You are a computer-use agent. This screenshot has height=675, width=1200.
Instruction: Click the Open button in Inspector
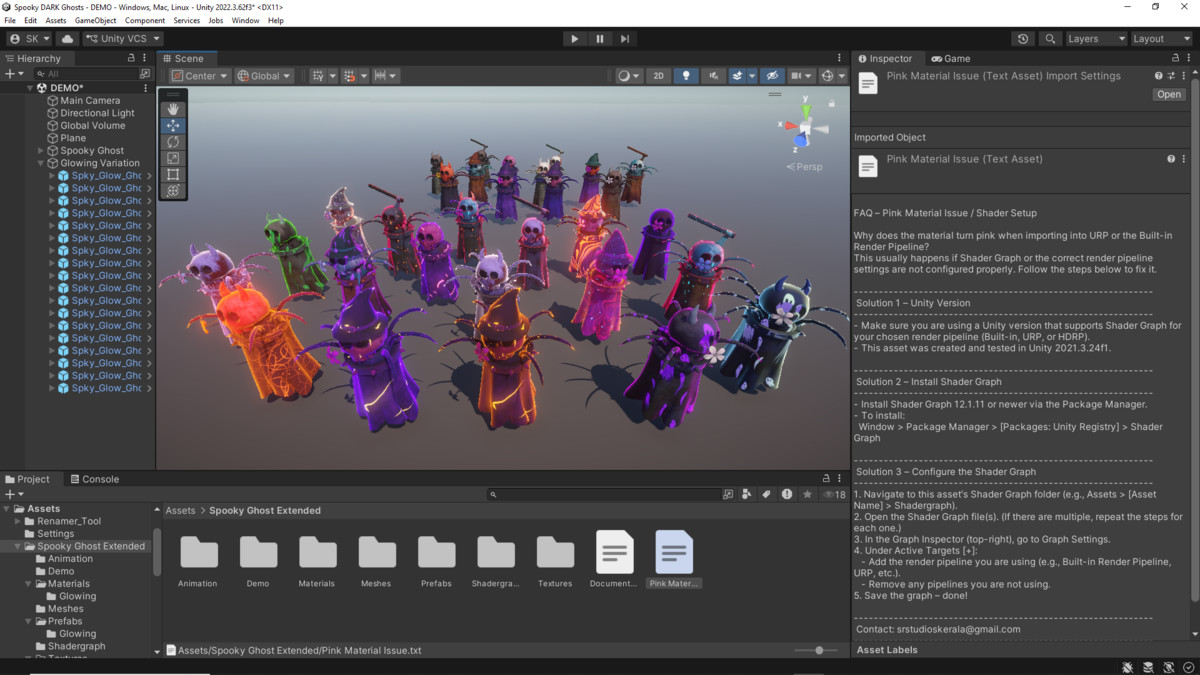(x=1168, y=94)
